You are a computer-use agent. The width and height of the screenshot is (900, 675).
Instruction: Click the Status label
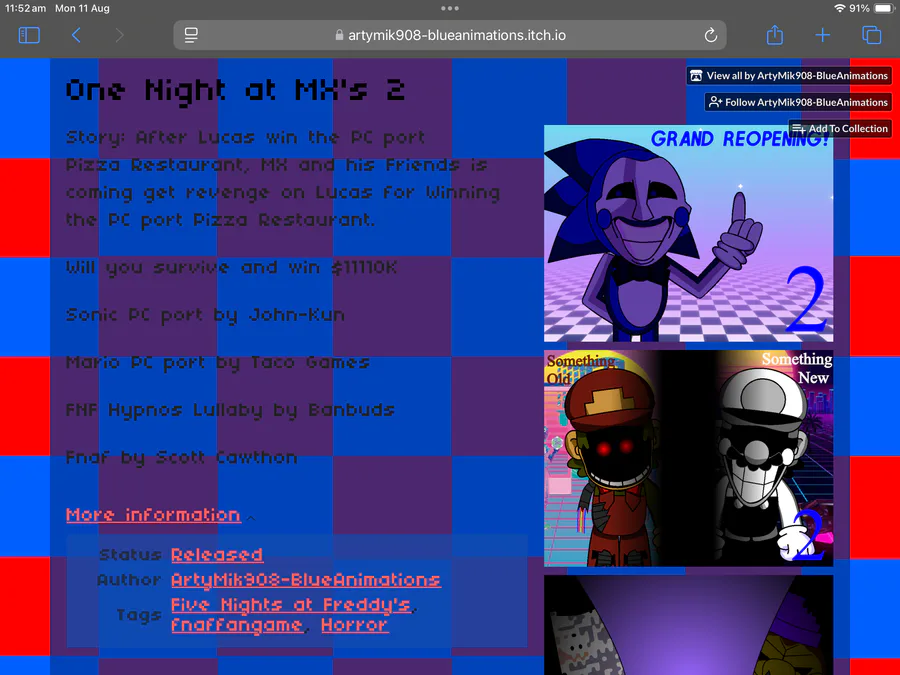[130, 555]
